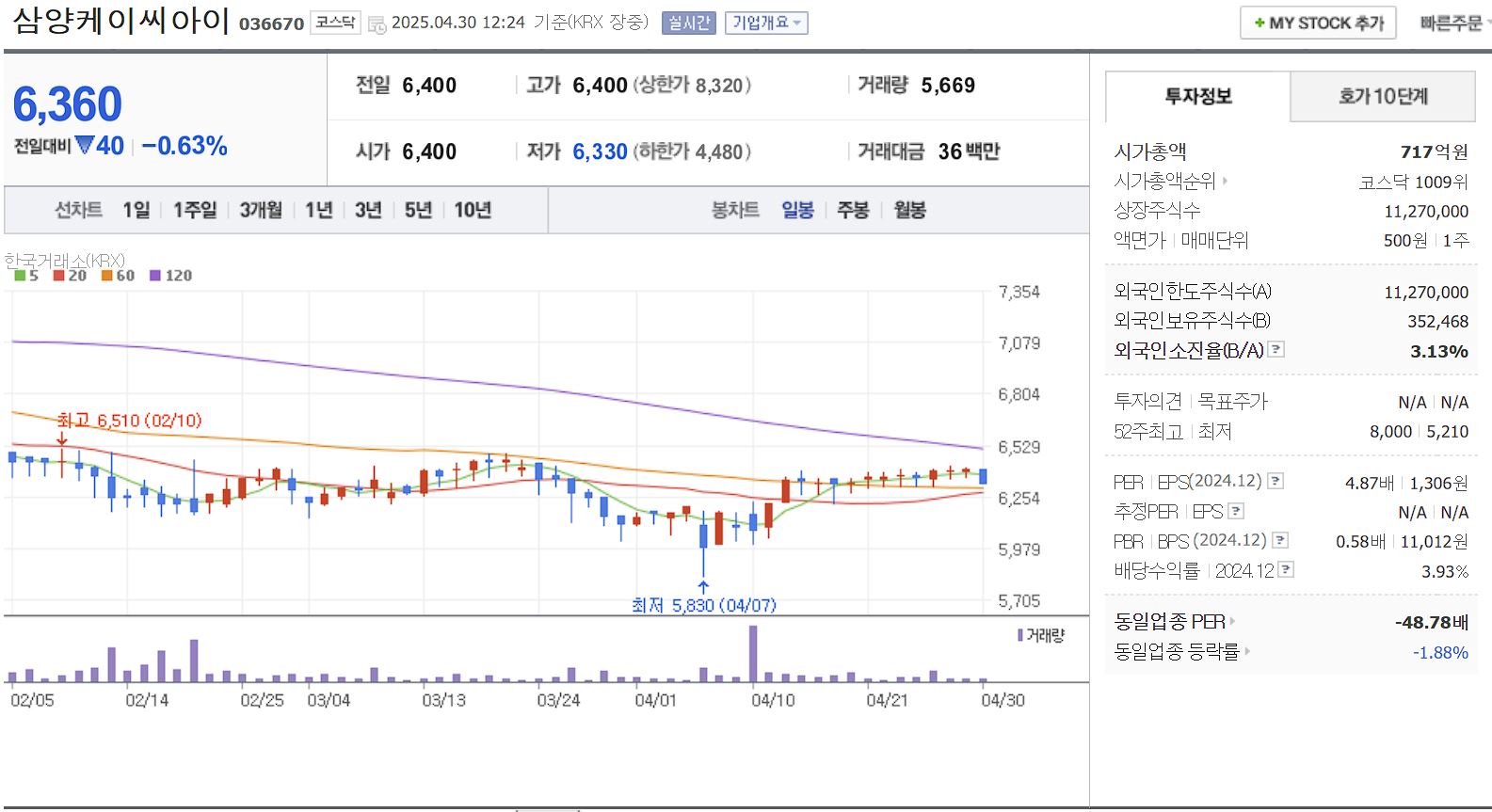This screenshot has height=812, width=1492.
Task: Click the 전일 6,400 value
Action: (x=429, y=86)
